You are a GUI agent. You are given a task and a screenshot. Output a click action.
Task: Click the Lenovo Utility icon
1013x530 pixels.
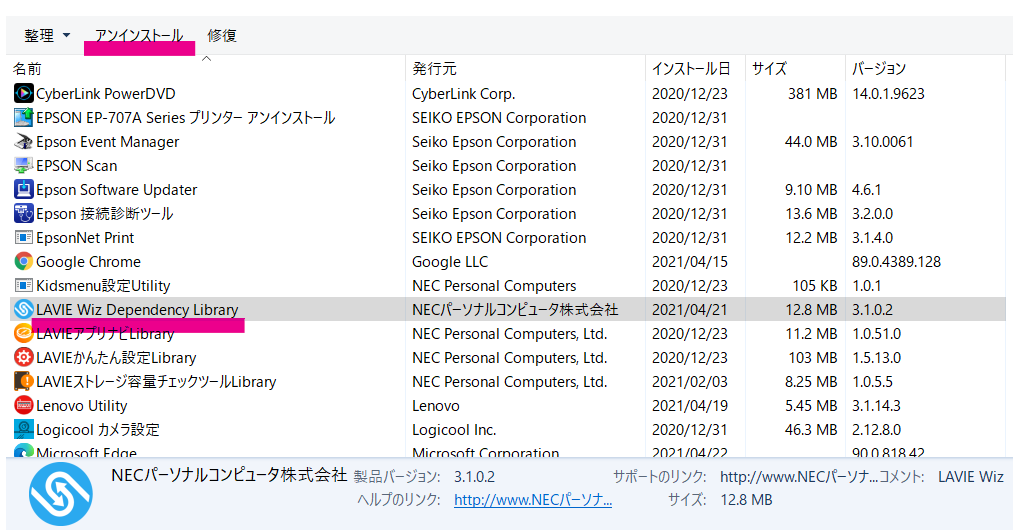click(23, 405)
